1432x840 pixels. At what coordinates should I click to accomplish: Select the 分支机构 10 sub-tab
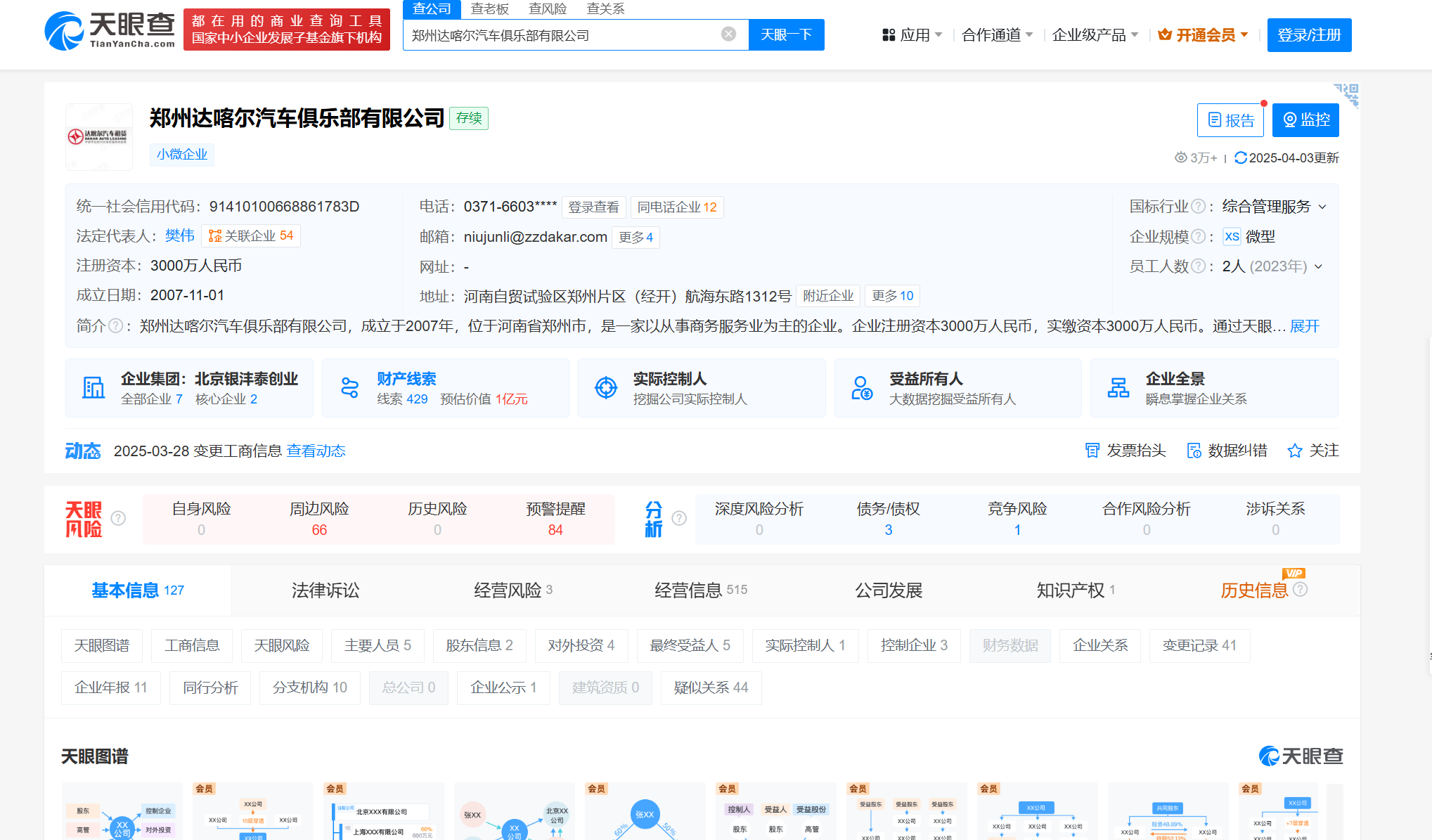coord(310,687)
